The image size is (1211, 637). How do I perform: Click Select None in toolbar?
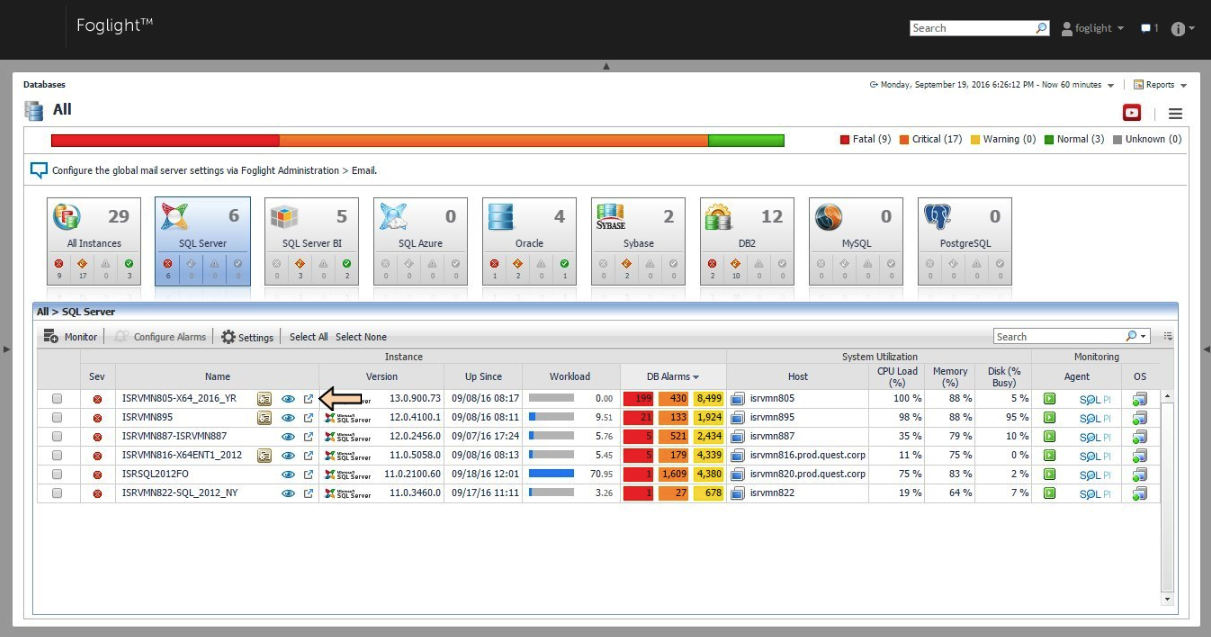(x=361, y=337)
